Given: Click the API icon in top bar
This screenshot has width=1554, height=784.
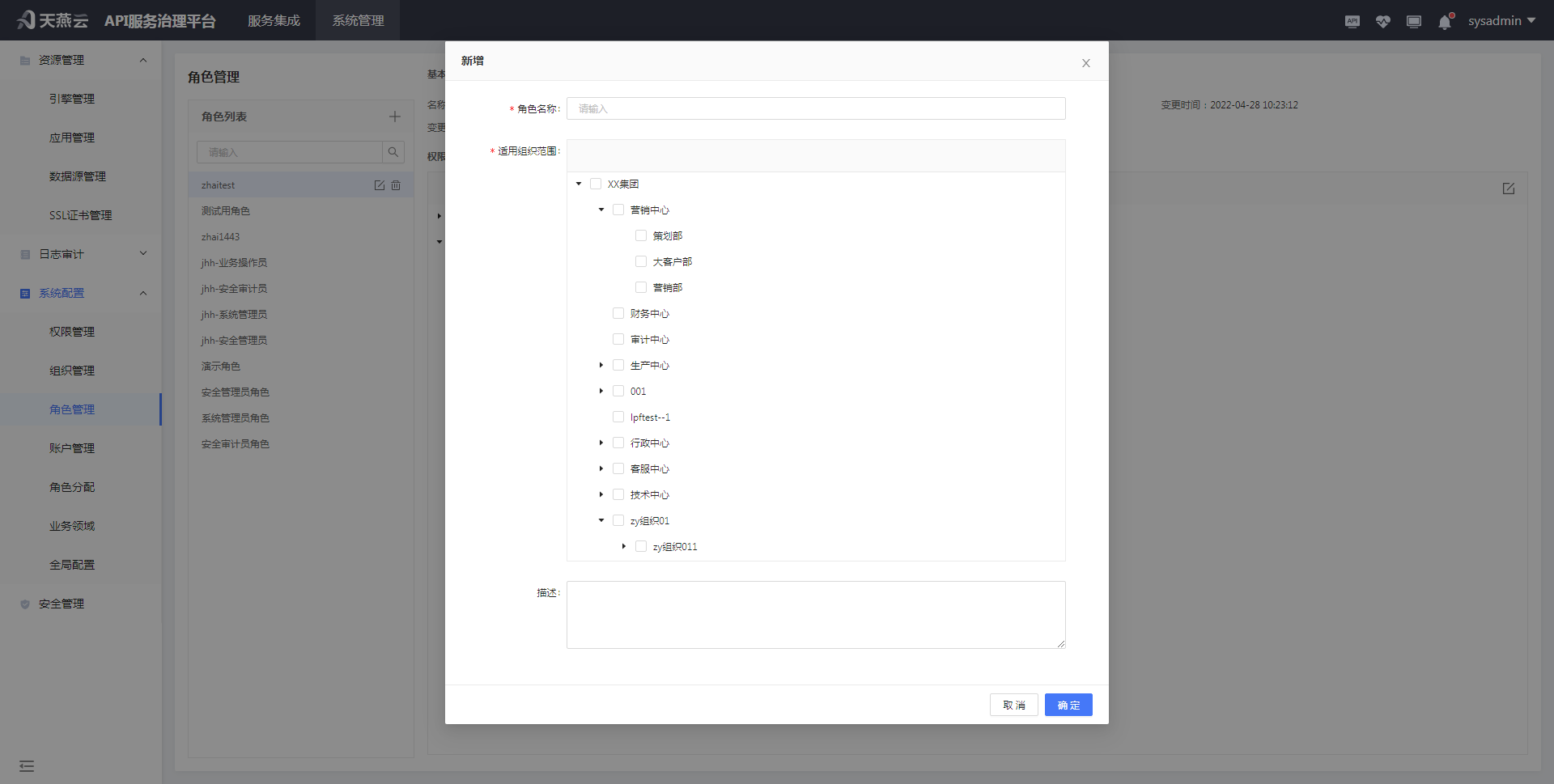Looking at the screenshot, I should coord(1352,22).
